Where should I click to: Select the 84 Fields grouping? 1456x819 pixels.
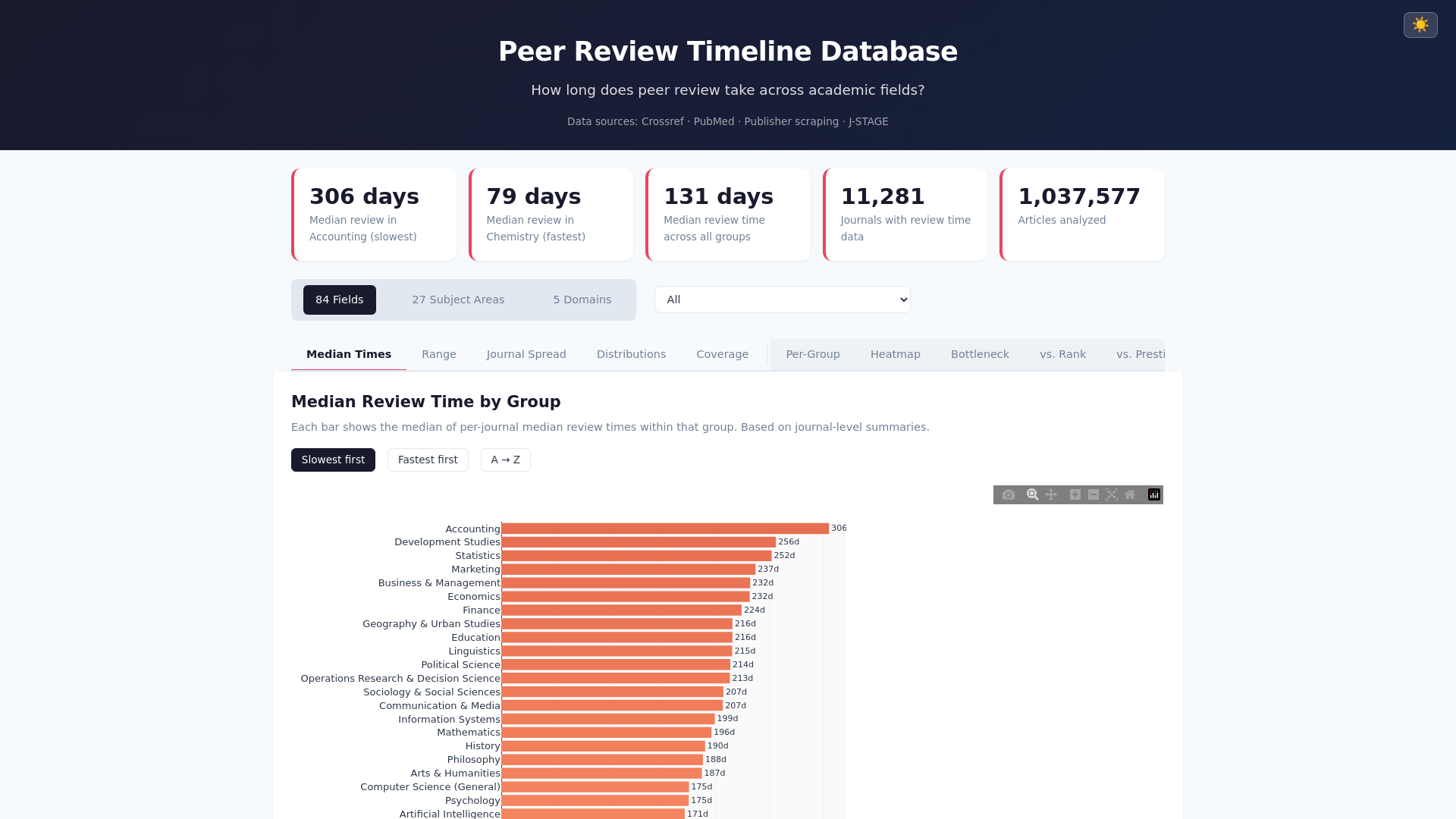pyautogui.click(x=340, y=300)
